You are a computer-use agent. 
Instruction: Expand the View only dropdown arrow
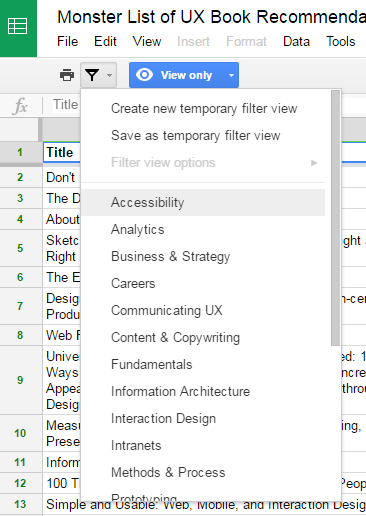point(231,75)
